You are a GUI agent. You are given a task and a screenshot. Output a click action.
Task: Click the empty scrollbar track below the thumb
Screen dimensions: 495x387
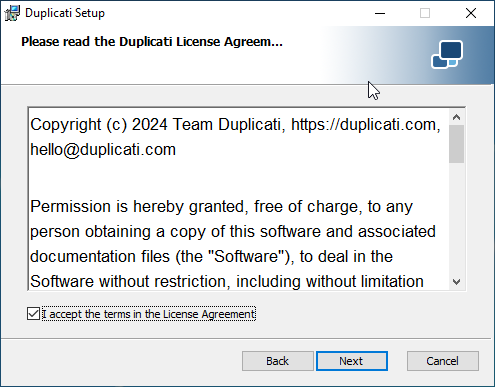(x=457, y=218)
